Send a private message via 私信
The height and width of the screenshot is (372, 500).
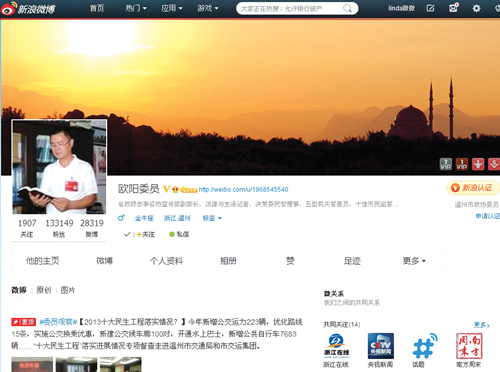179,234
